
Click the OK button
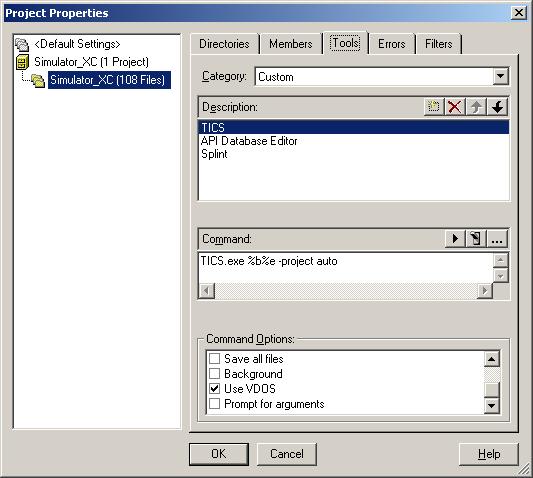pyautogui.click(x=219, y=454)
